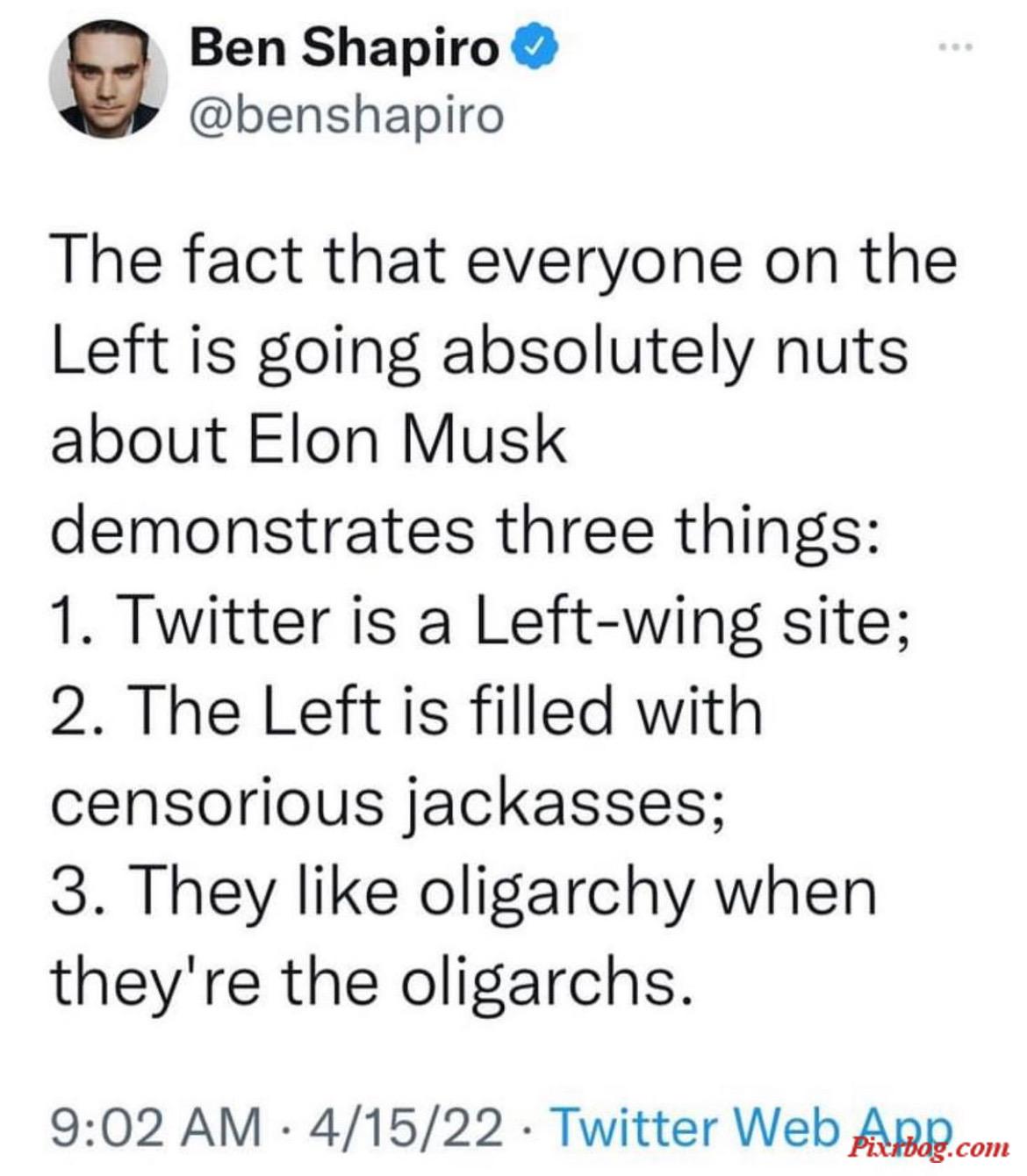Click the line 'demonstrates three things:'
The image size is (1027, 1176).
464,533
